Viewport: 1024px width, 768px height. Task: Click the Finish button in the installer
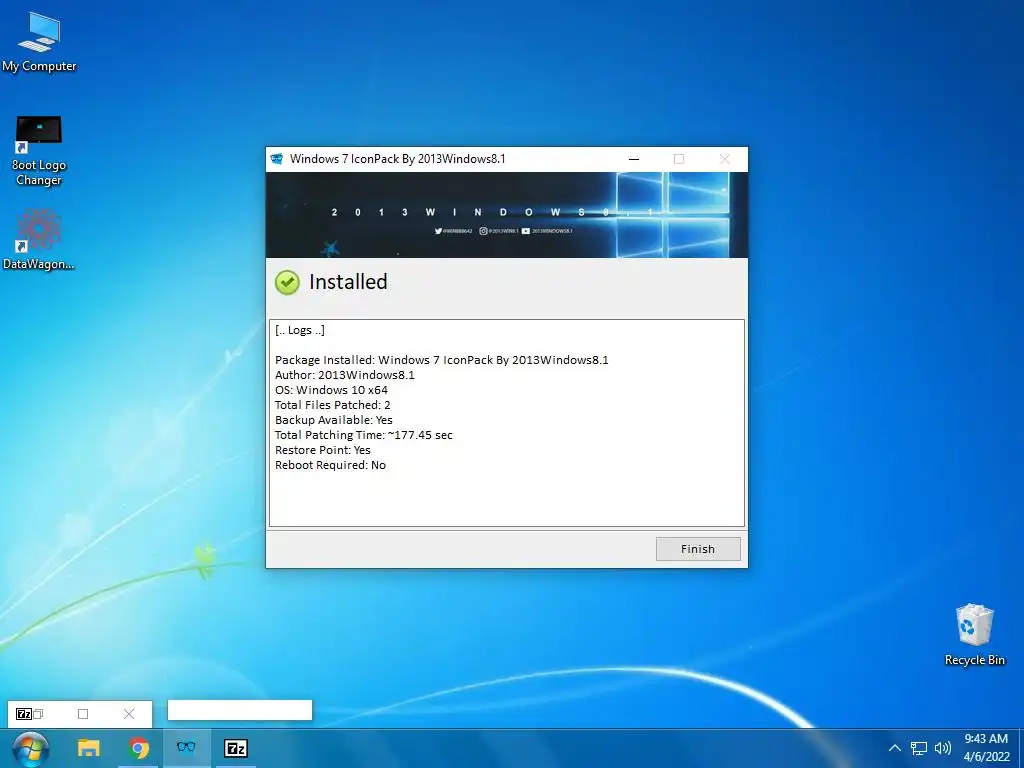[697, 549]
